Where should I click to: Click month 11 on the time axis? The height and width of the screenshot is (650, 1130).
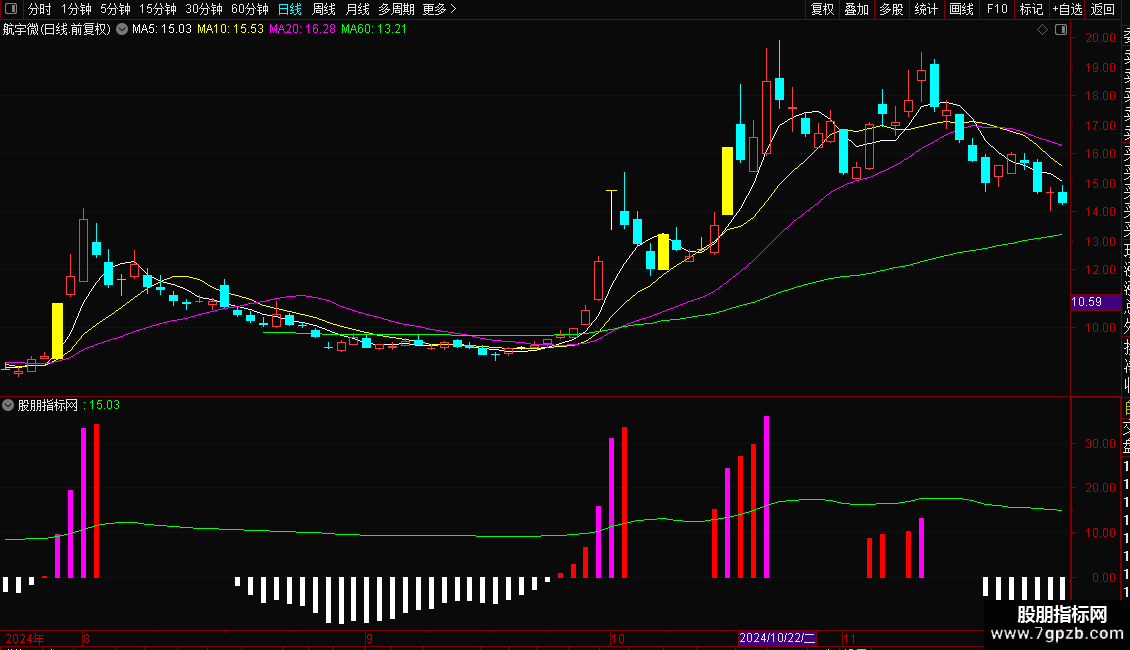tap(850, 638)
